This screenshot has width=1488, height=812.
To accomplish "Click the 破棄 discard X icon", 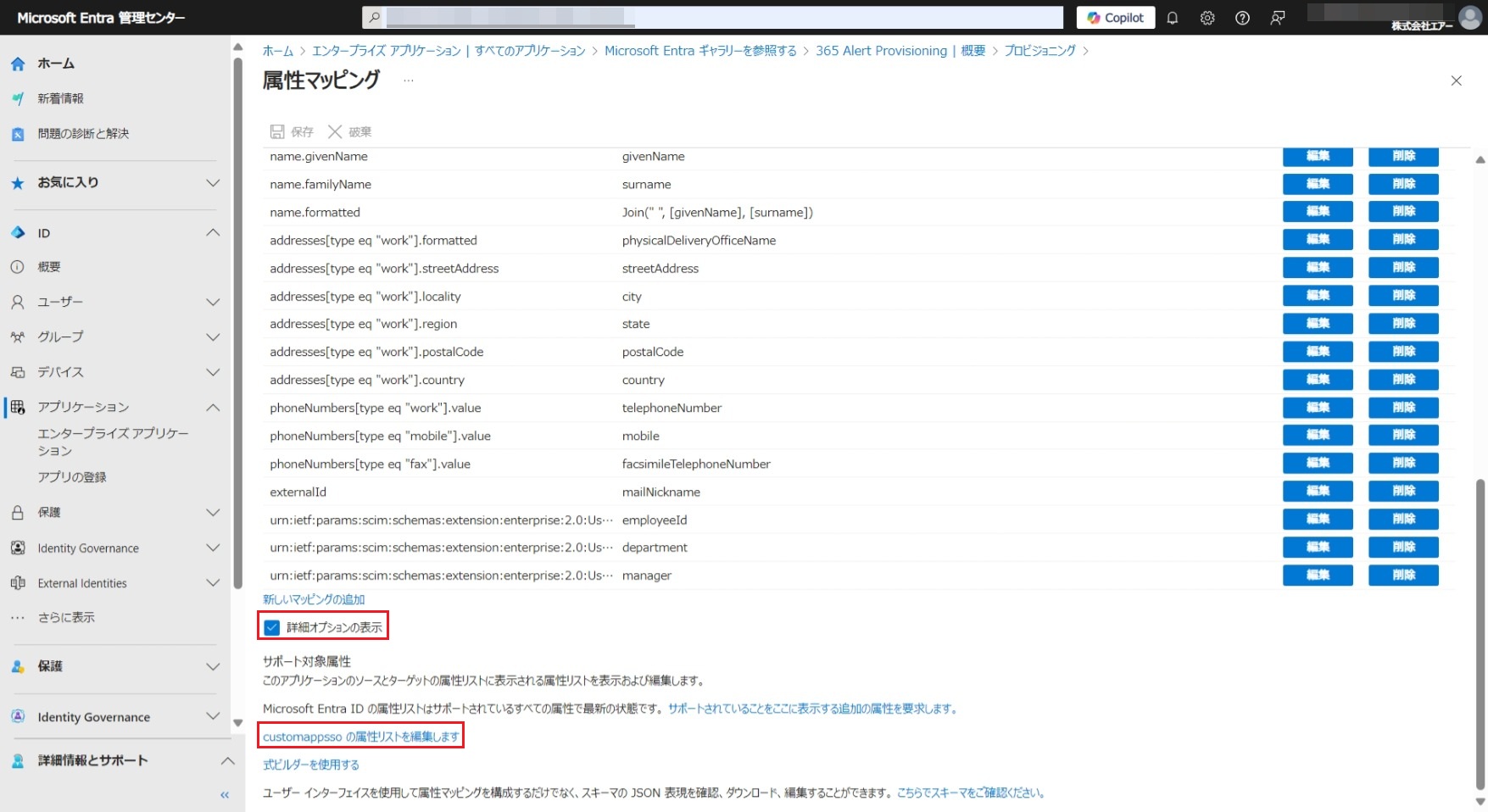I will tap(335, 131).
